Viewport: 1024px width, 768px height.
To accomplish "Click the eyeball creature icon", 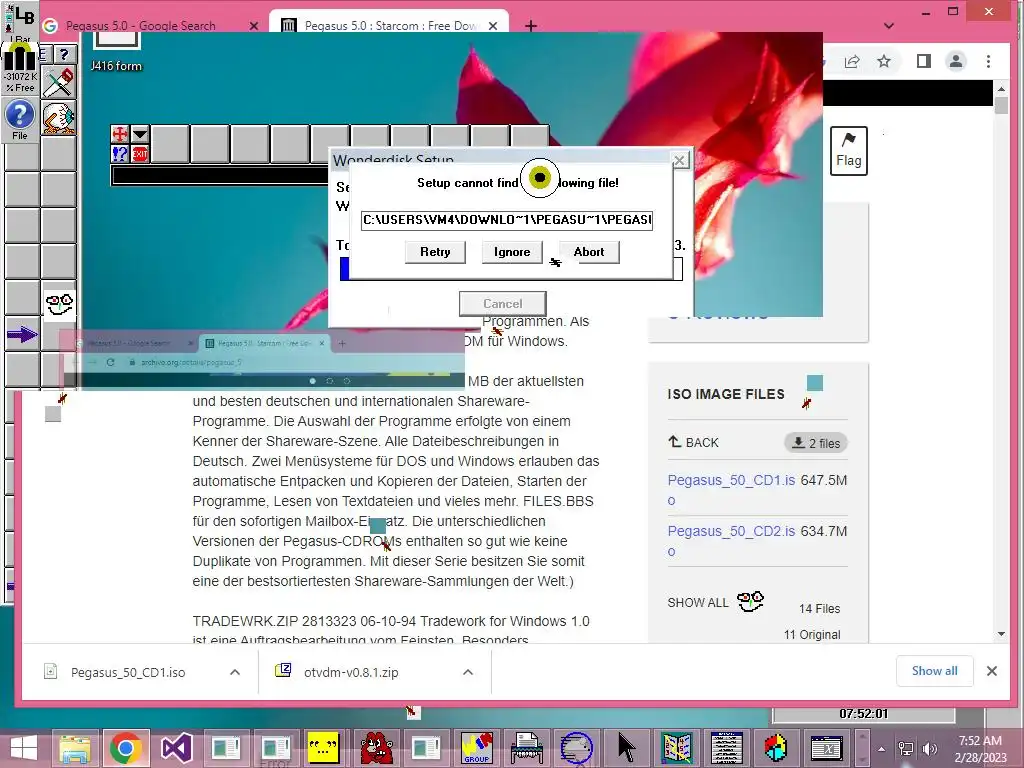I will point(59,118).
